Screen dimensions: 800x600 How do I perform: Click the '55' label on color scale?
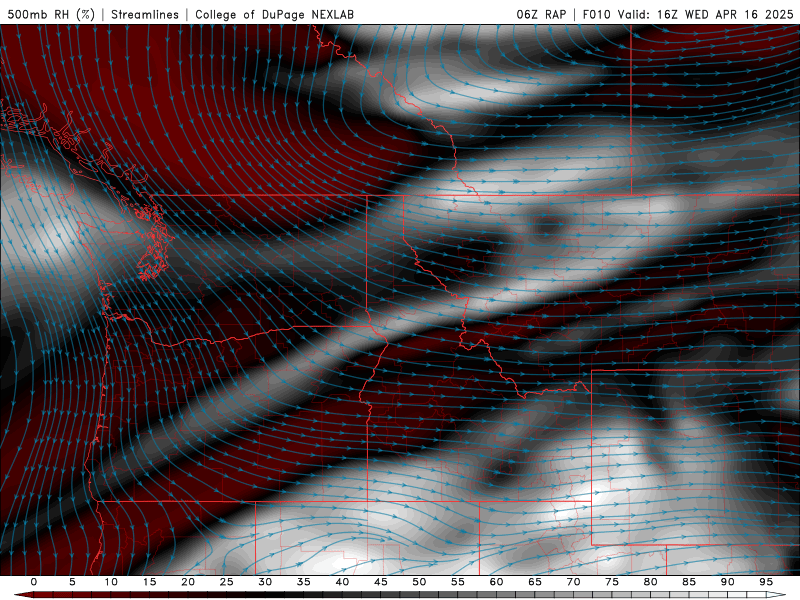[x=458, y=582]
